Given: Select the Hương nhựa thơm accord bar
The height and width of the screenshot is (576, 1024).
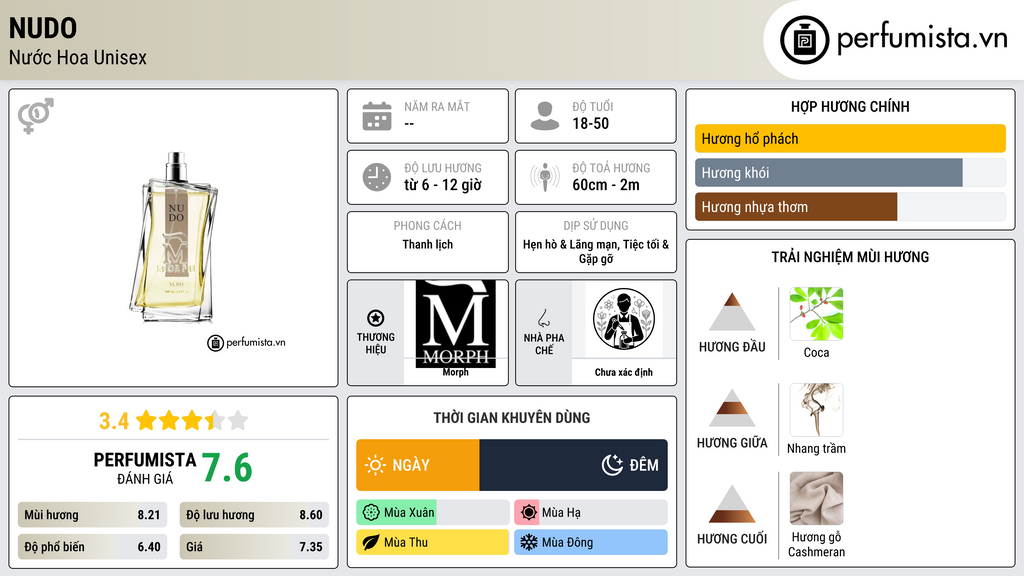Looking at the screenshot, I should point(850,206).
